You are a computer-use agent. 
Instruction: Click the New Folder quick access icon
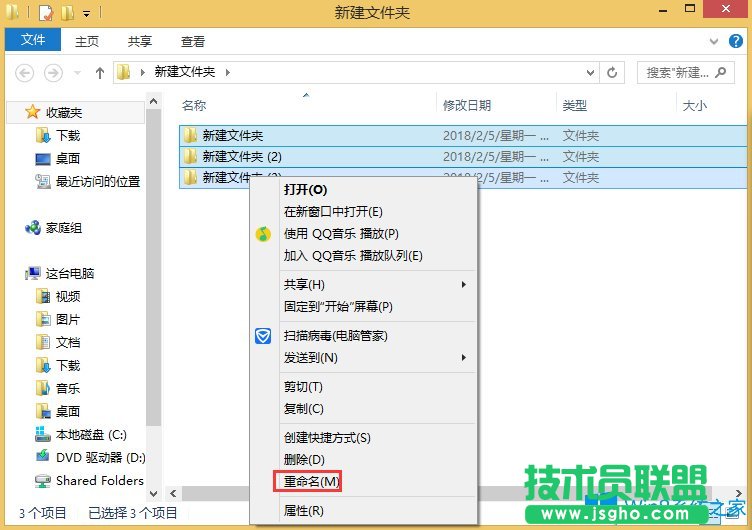click(x=67, y=13)
